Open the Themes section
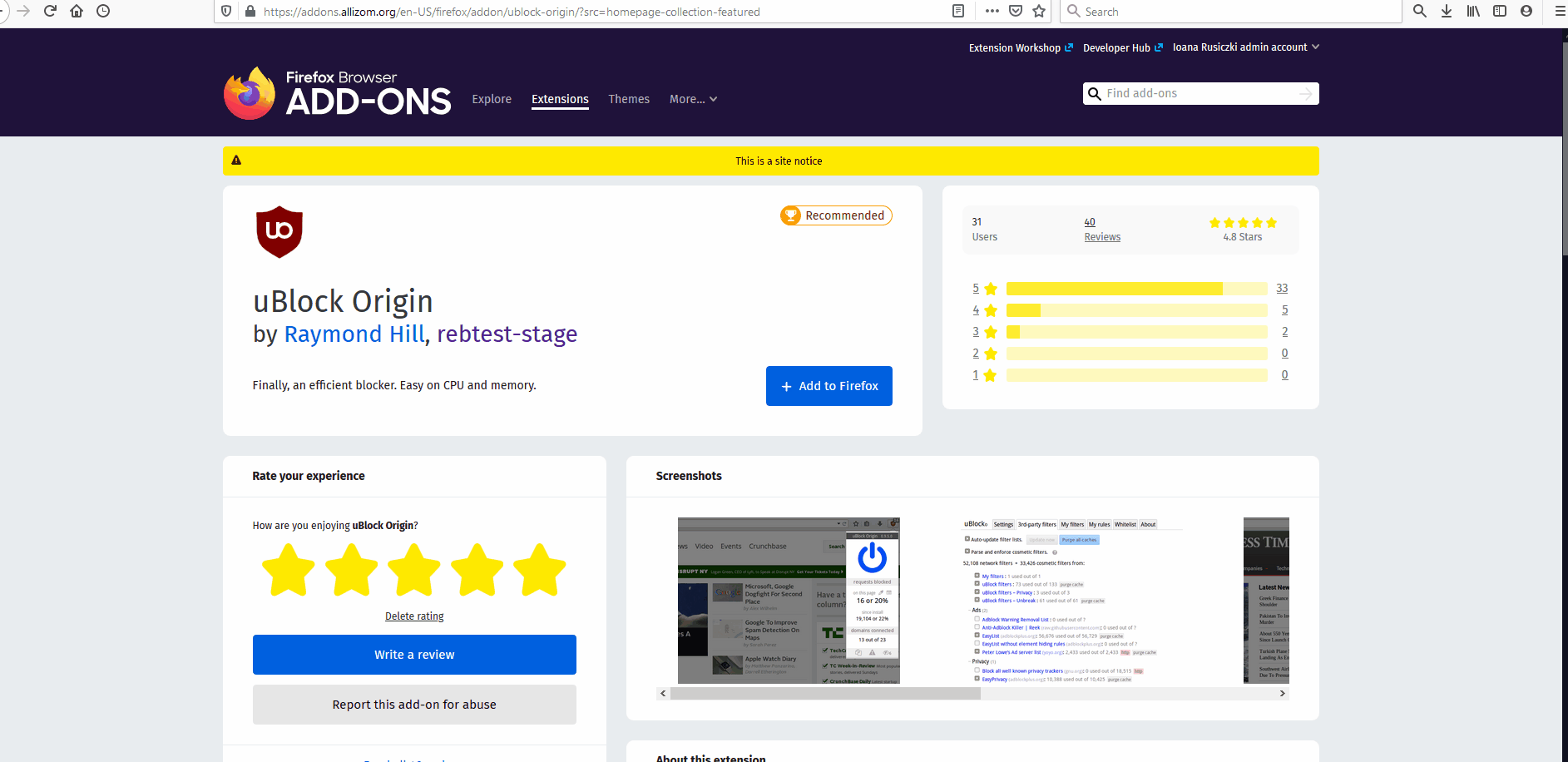The height and width of the screenshot is (762, 1568). 629,99
